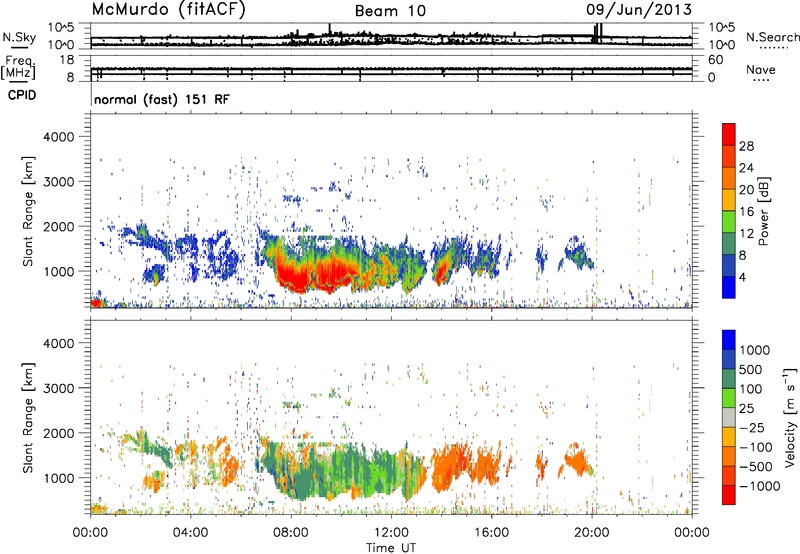This screenshot has width=800, height=554.
Task: Click the N.Sky legend label
Action: click(x=19, y=37)
